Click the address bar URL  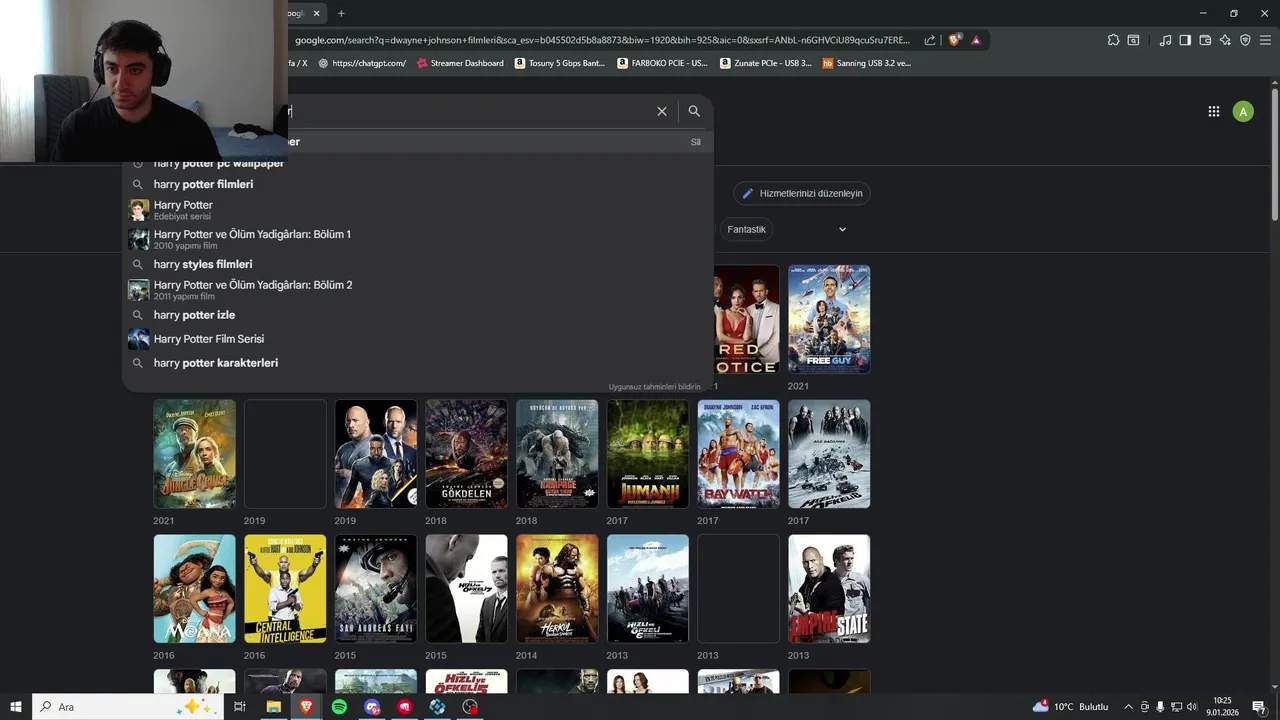[602, 40]
